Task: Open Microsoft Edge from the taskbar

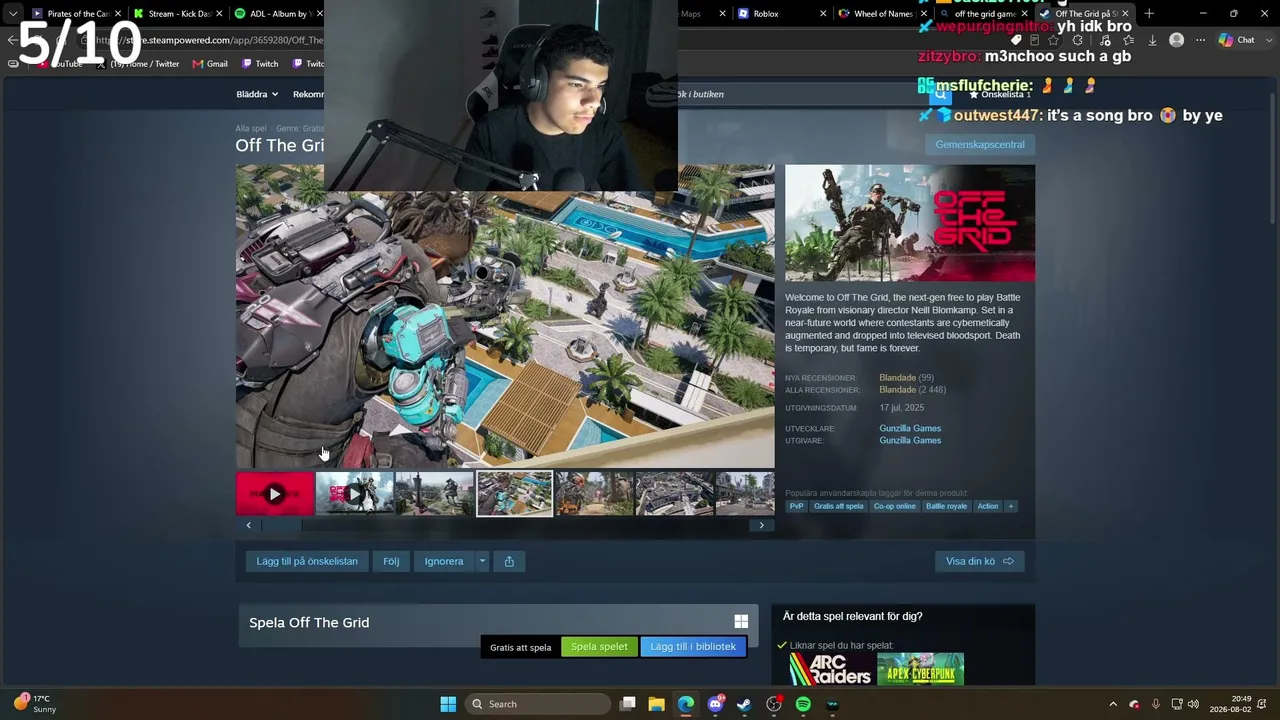Action: click(686, 704)
